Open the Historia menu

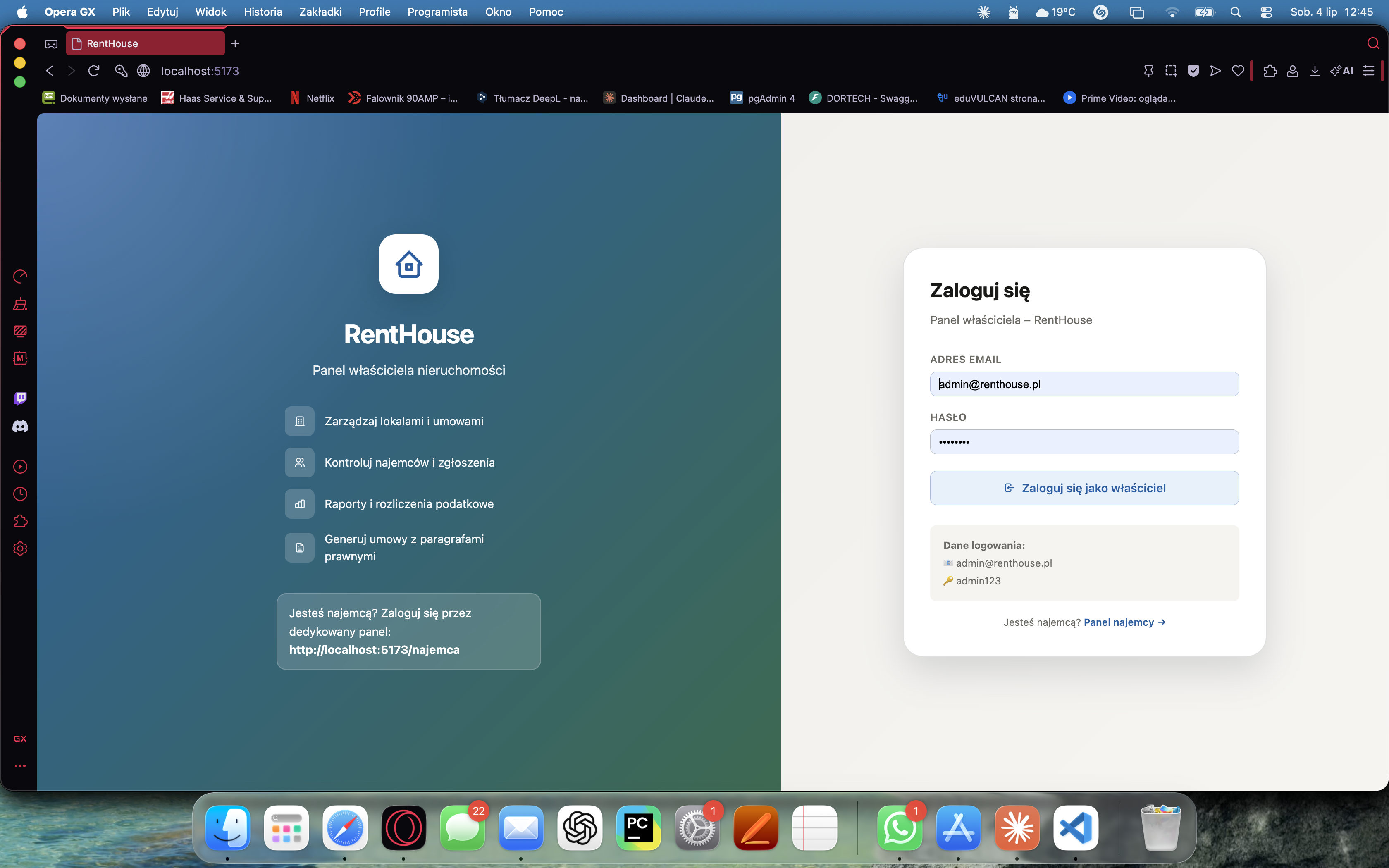click(263, 12)
